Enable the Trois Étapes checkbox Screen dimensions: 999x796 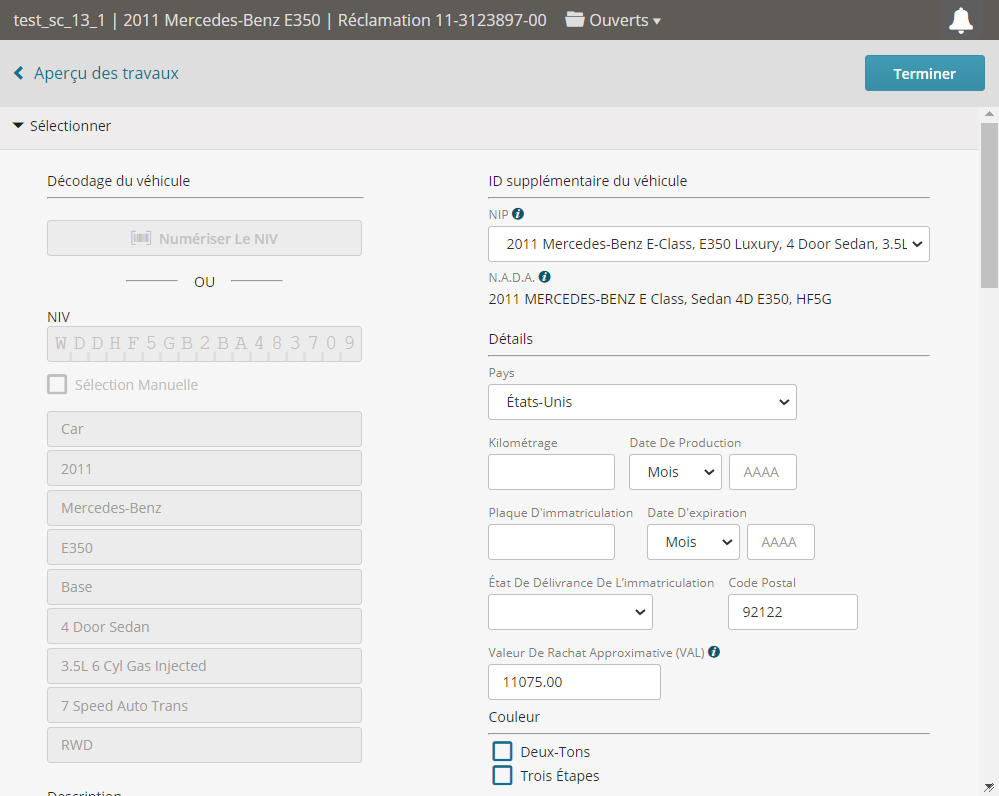[502, 776]
